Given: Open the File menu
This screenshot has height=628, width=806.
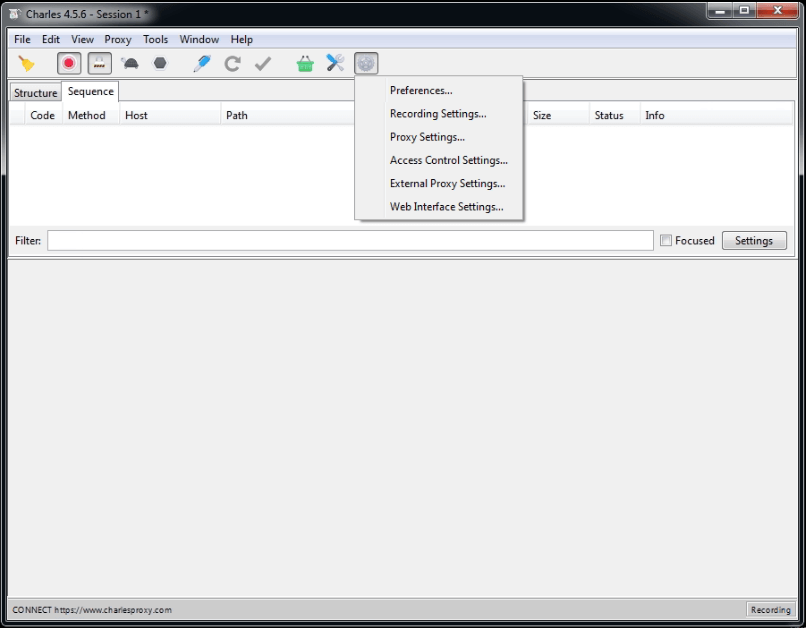Looking at the screenshot, I should pos(22,40).
